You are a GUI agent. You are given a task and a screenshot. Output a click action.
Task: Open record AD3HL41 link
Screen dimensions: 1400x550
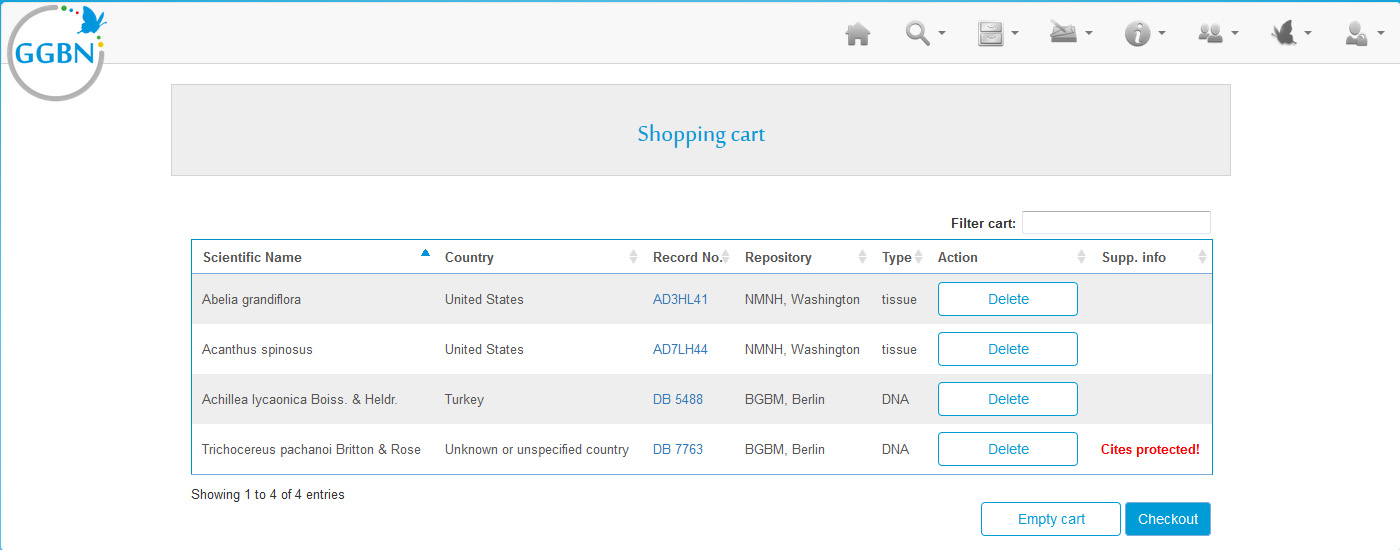(x=680, y=299)
